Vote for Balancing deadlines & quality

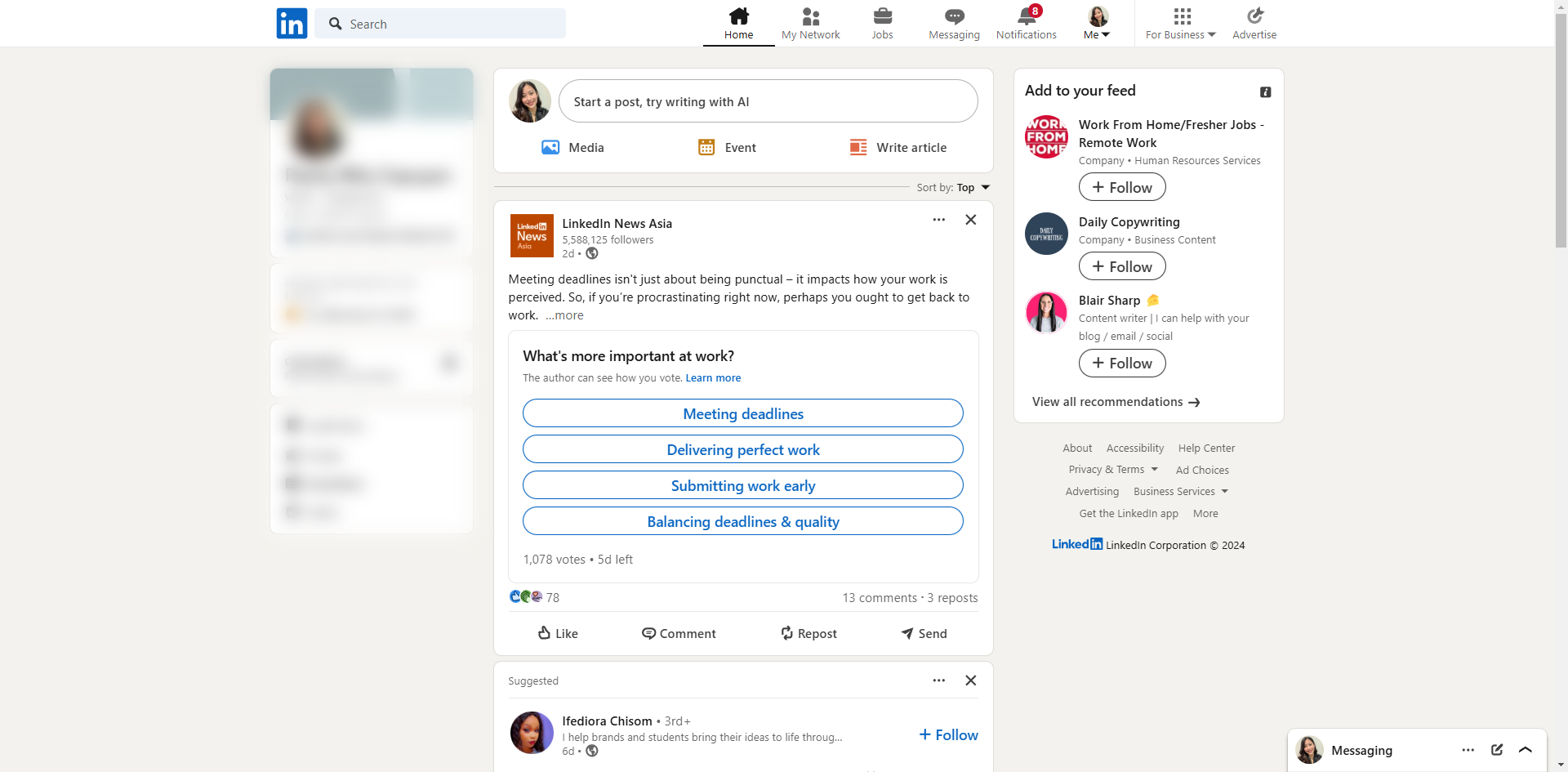(x=743, y=521)
